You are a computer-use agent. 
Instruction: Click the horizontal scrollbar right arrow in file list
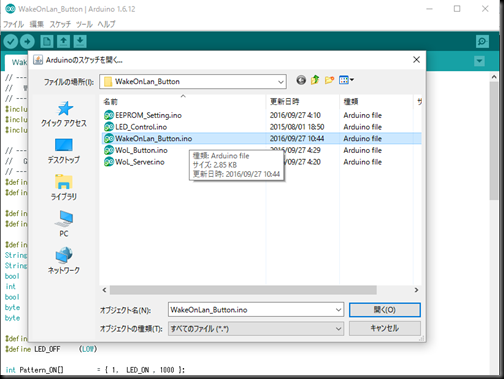[x=416, y=290]
